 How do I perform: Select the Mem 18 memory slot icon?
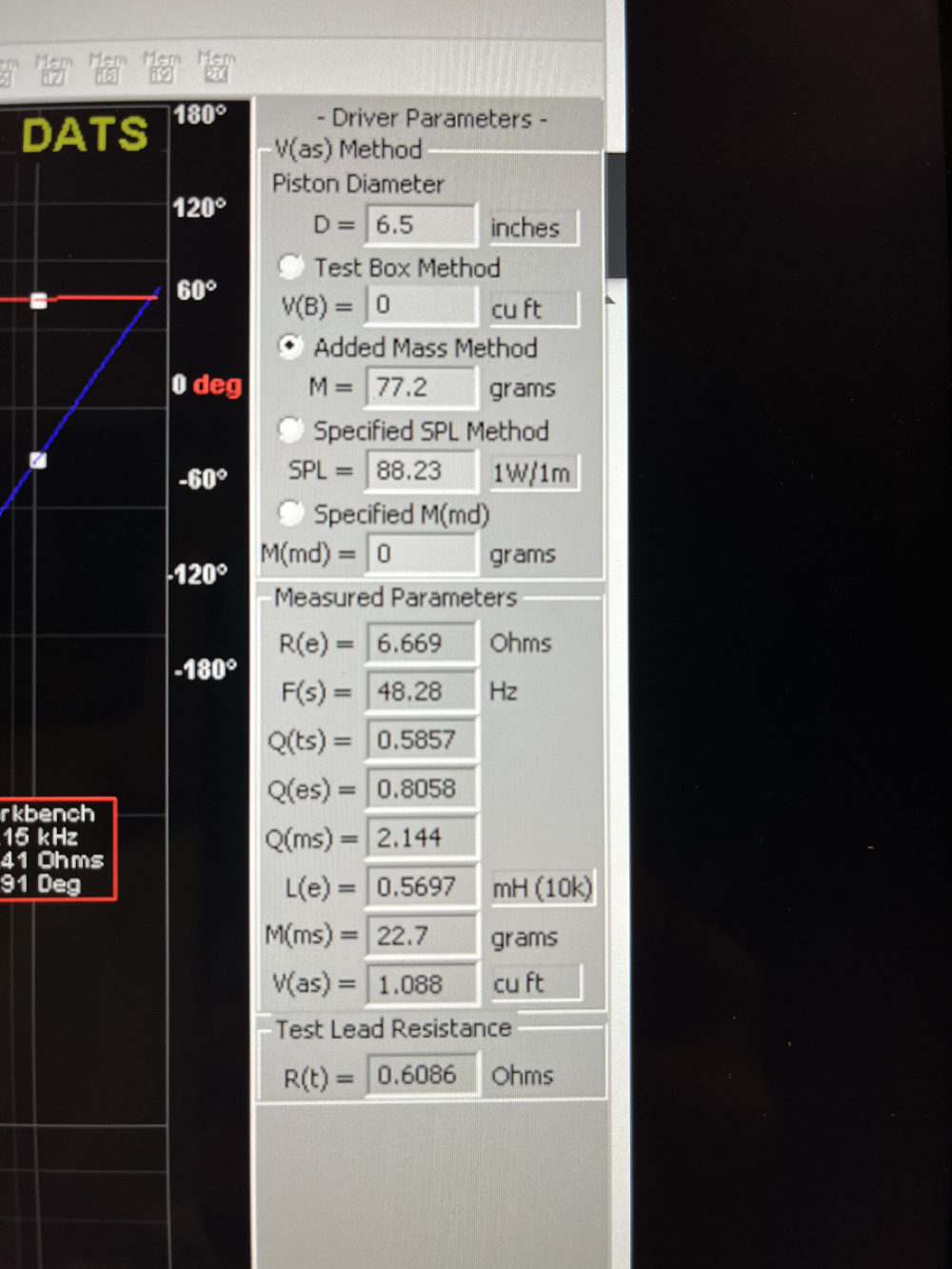(x=108, y=68)
